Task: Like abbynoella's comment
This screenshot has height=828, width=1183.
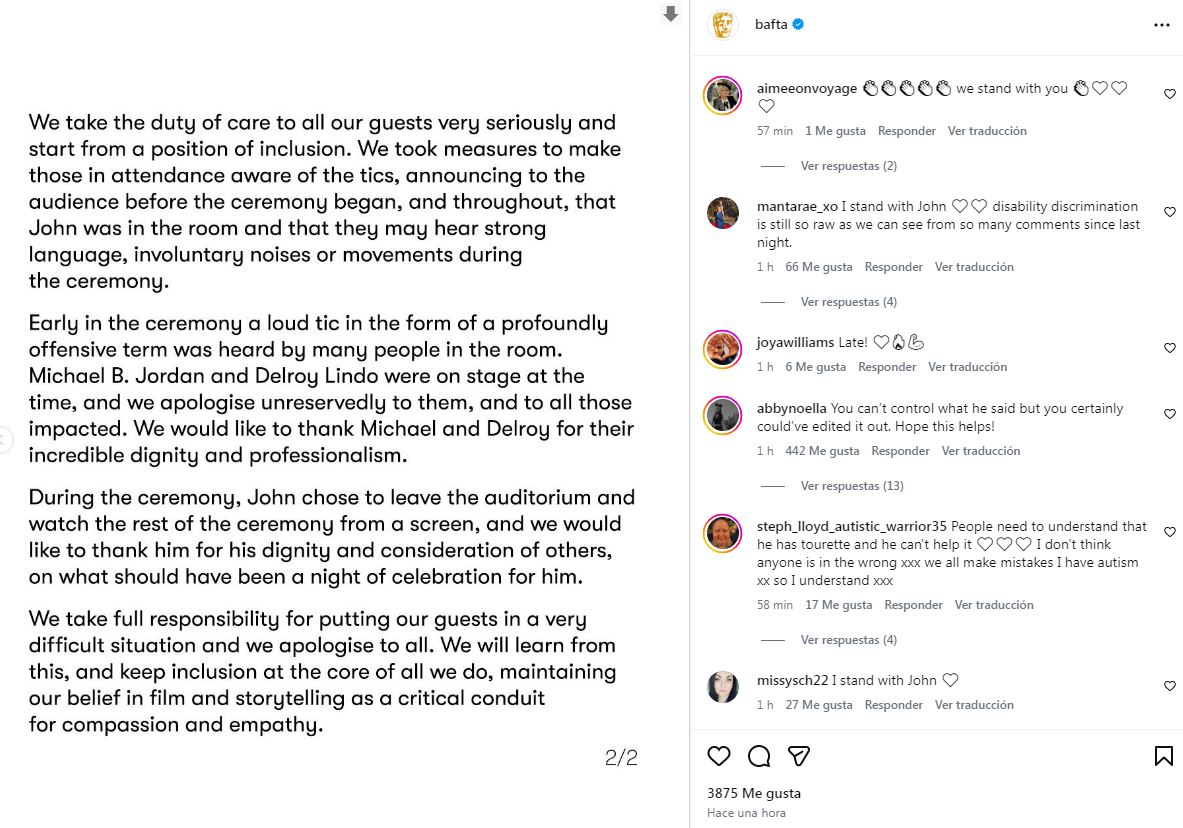Action: click(x=1170, y=414)
